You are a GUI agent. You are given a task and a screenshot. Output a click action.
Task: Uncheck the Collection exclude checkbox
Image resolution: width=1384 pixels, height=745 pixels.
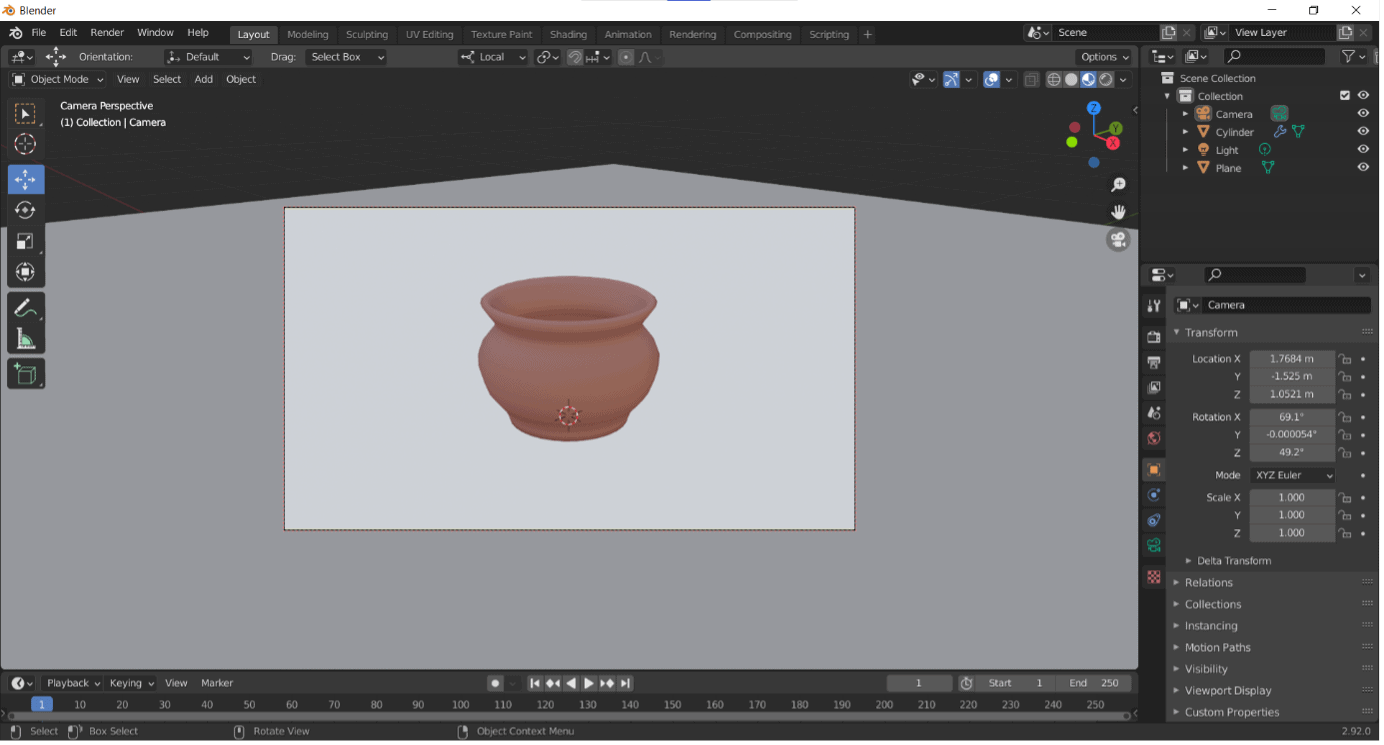click(1345, 96)
